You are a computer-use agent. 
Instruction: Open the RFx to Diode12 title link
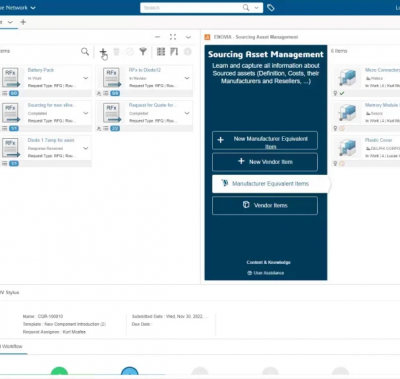(145, 70)
